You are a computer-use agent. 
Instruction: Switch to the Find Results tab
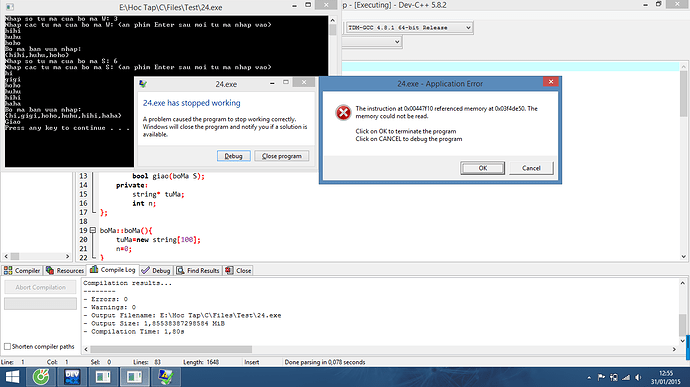tap(198, 270)
